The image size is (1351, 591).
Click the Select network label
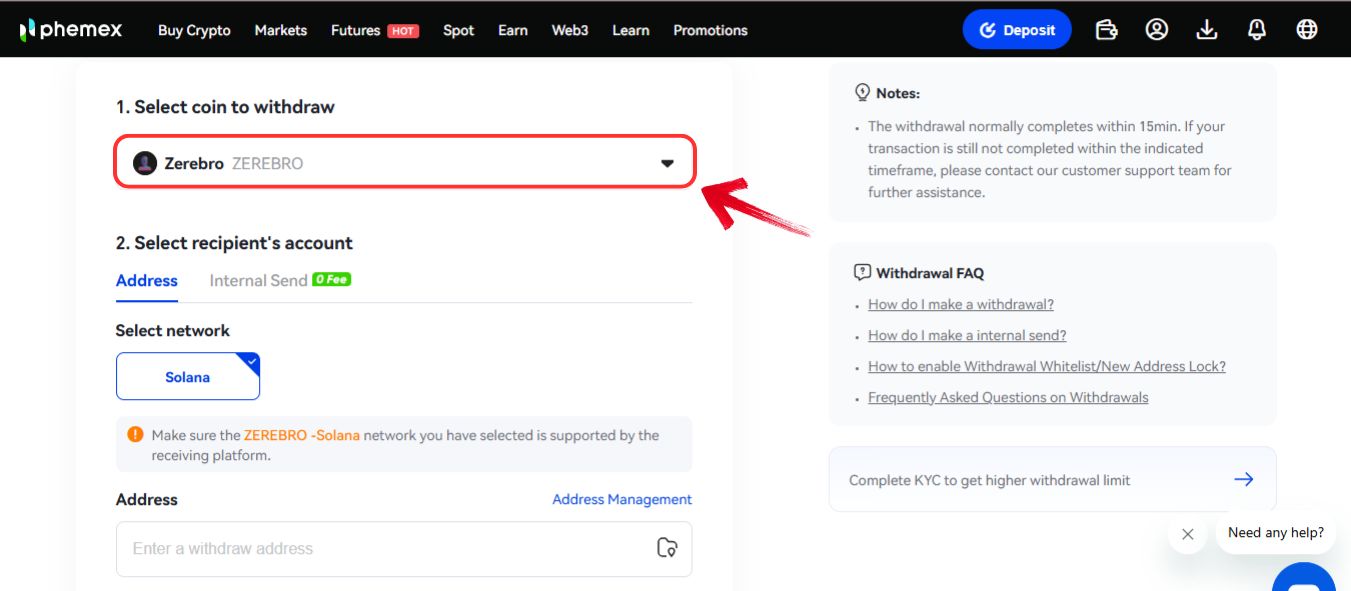point(173,330)
